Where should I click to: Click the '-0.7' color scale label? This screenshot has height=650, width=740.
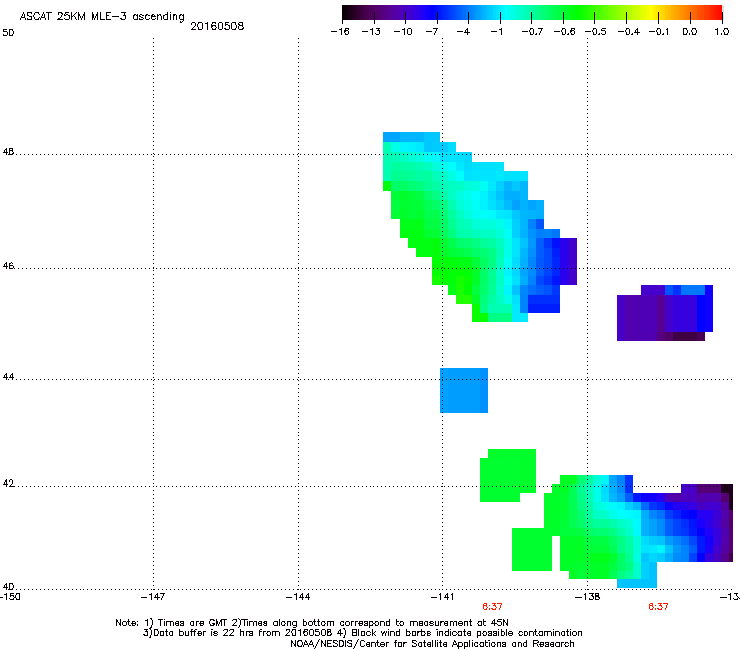click(532, 32)
